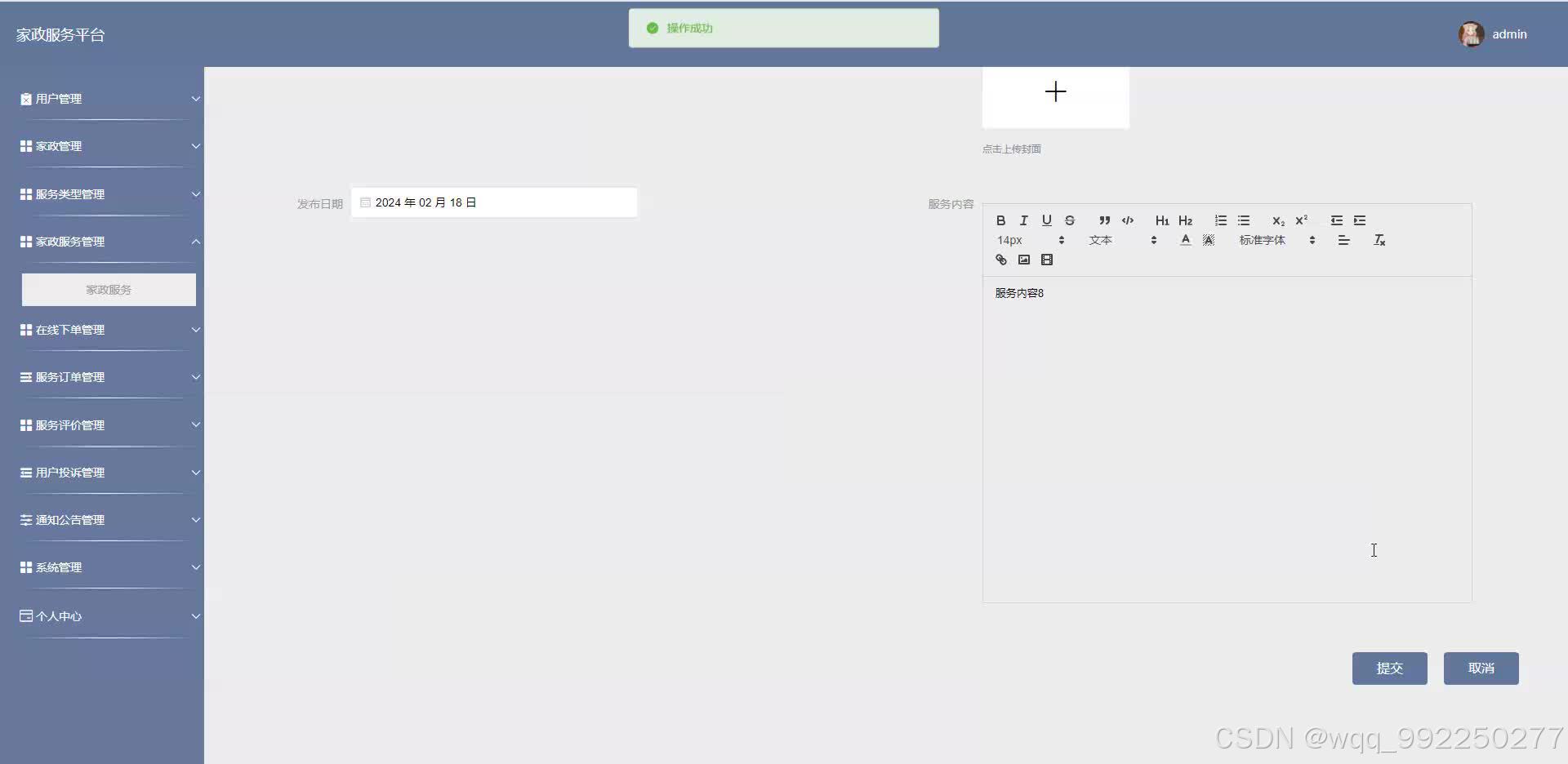This screenshot has height=764, width=1568.
Task: Click the 操作成功 notification message
Action: tap(784, 28)
